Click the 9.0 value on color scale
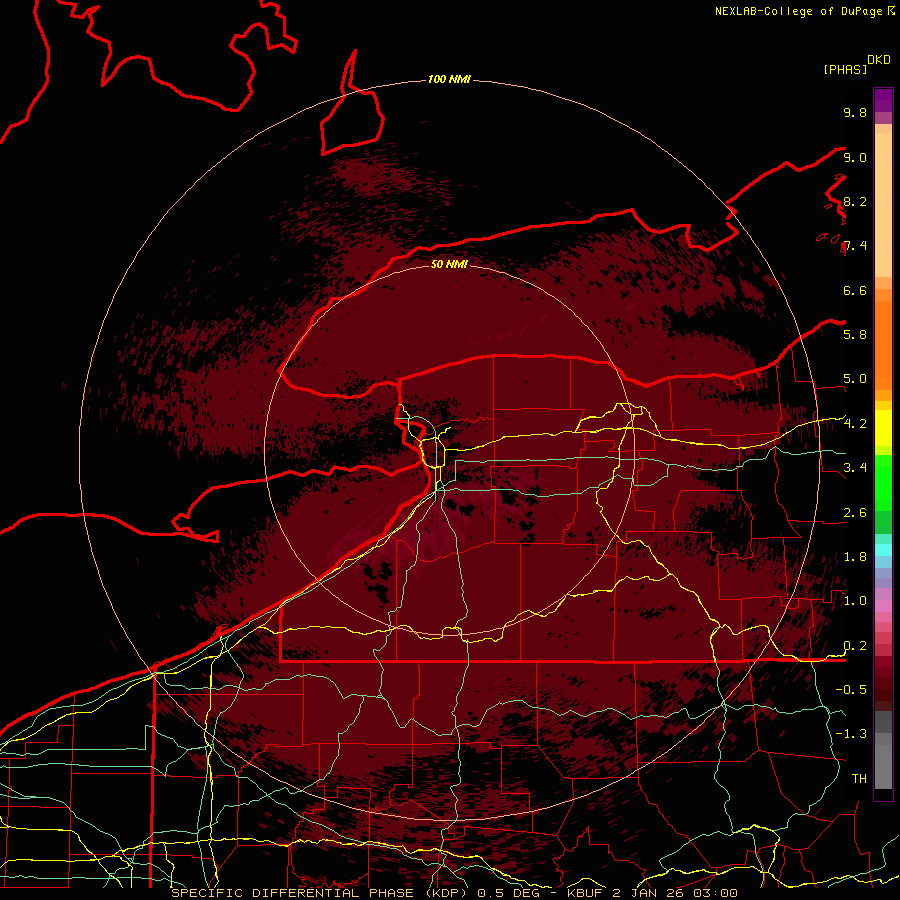This screenshot has width=900, height=900. [855, 157]
